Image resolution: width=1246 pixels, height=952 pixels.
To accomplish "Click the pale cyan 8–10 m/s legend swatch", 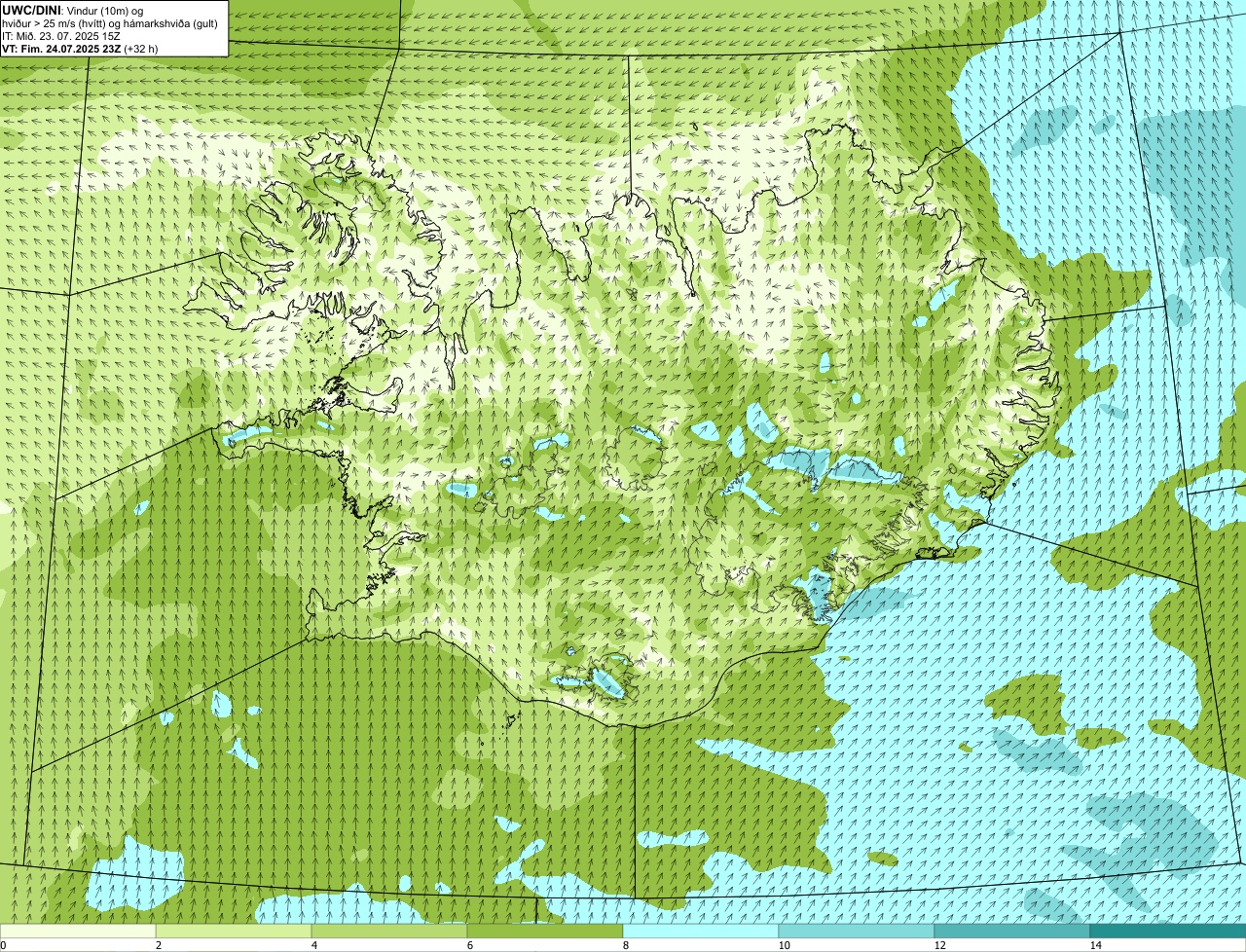I will [x=701, y=932].
